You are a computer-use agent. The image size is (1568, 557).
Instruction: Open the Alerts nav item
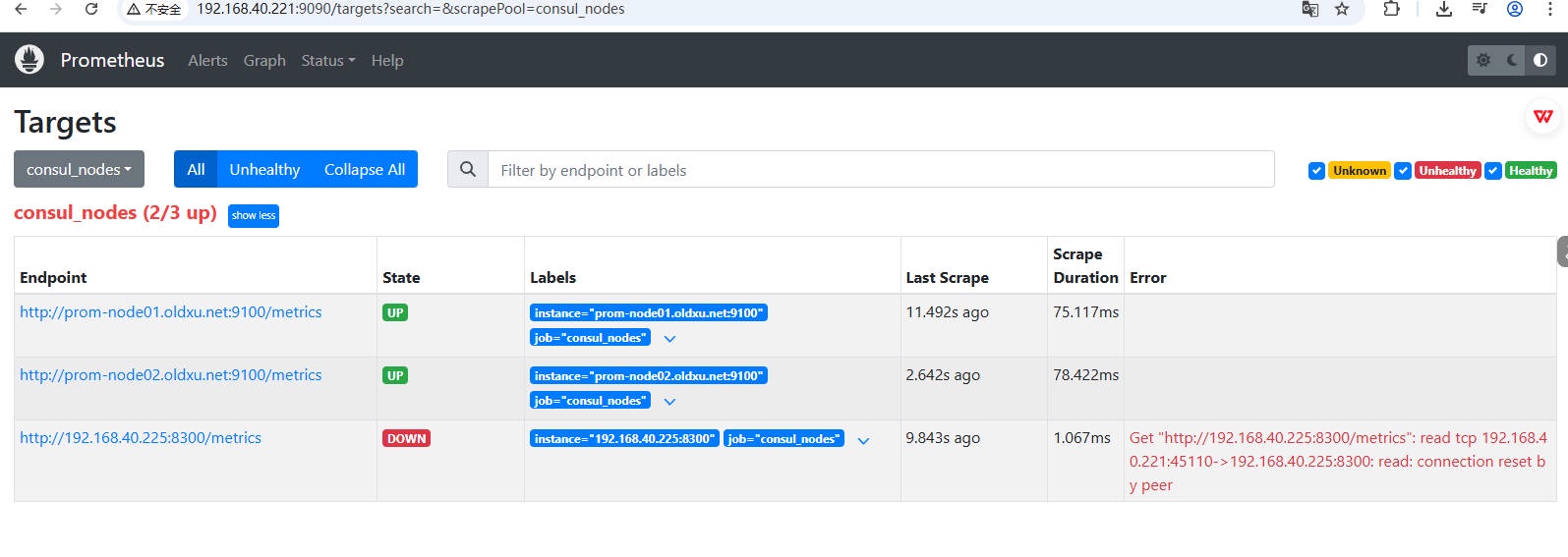[x=207, y=61]
